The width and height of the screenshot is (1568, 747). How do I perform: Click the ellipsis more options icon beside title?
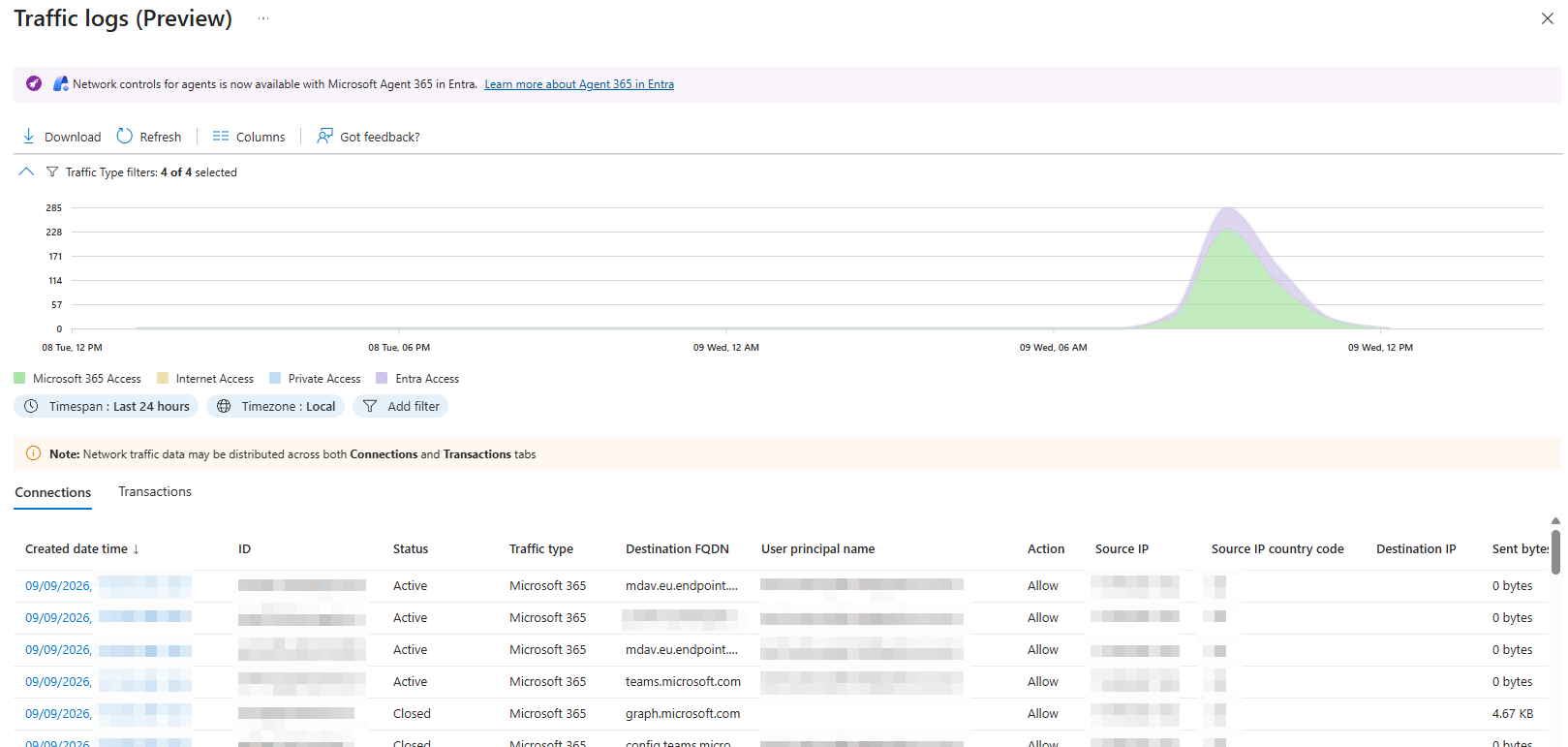pyautogui.click(x=263, y=18)
